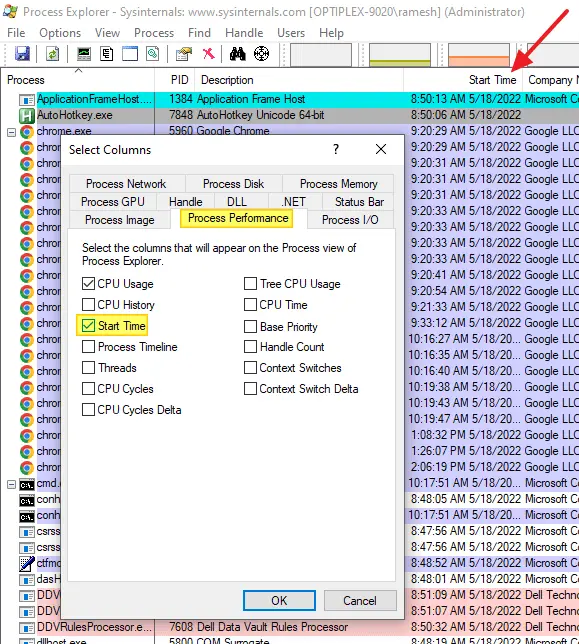Check the Process Timeline option

coord(88,347)
